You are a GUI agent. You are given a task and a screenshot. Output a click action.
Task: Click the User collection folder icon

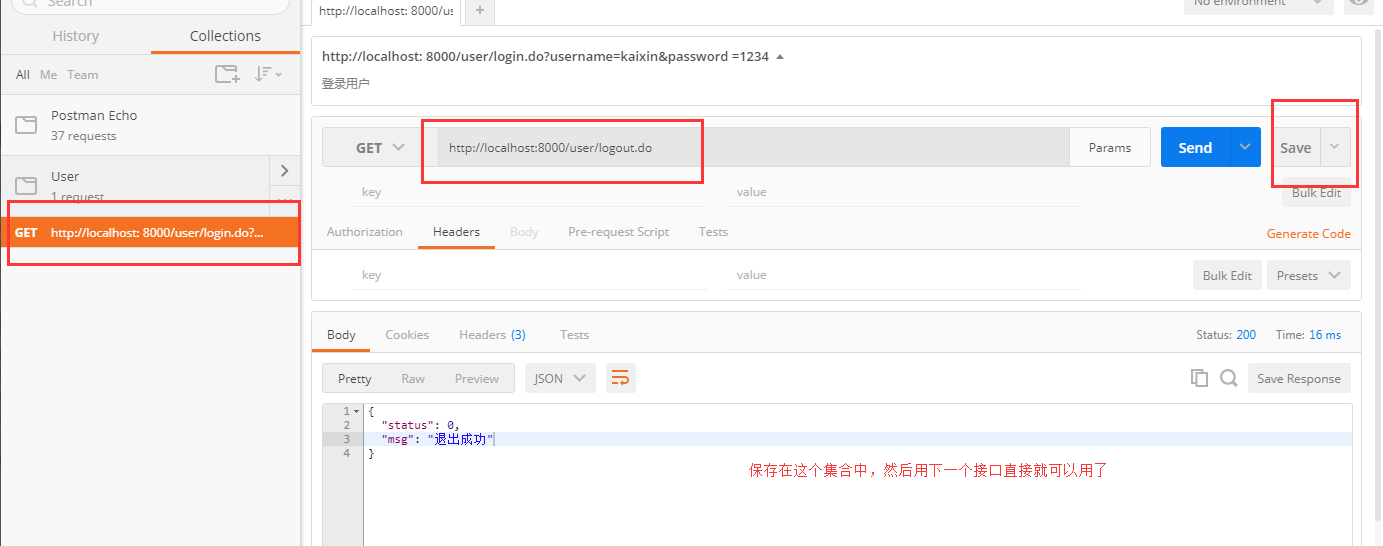tap(26, 186)
